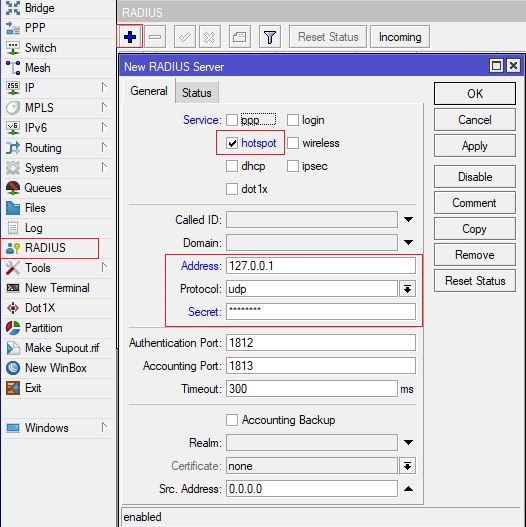The width and height of the screenshot is (526, 527).
Task: Tick the Accounting Backup checkbox
Action: (x=232, y=420)
